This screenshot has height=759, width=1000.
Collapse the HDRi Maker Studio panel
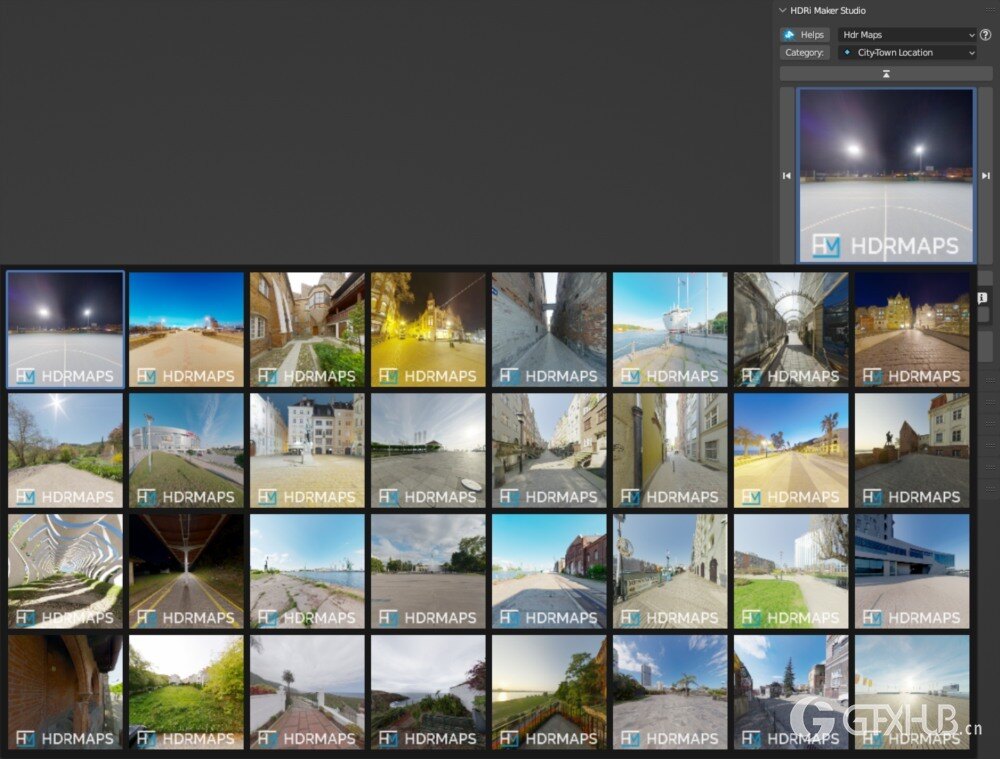[781, 10]
